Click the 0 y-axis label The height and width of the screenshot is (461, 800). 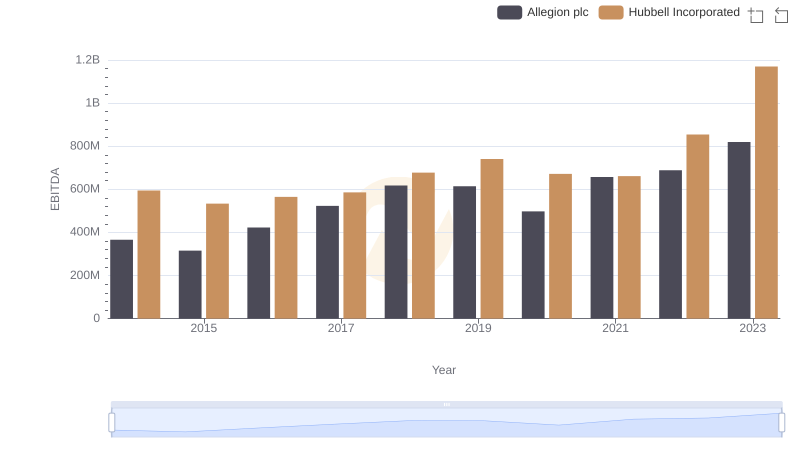[x=96, y=318]
